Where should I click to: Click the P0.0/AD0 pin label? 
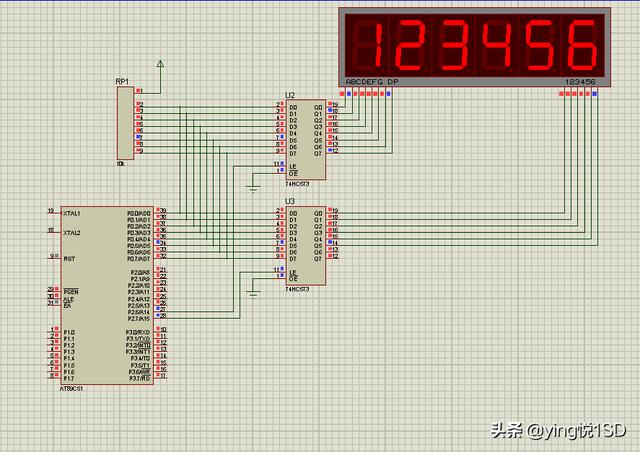[x=139, y=214]
